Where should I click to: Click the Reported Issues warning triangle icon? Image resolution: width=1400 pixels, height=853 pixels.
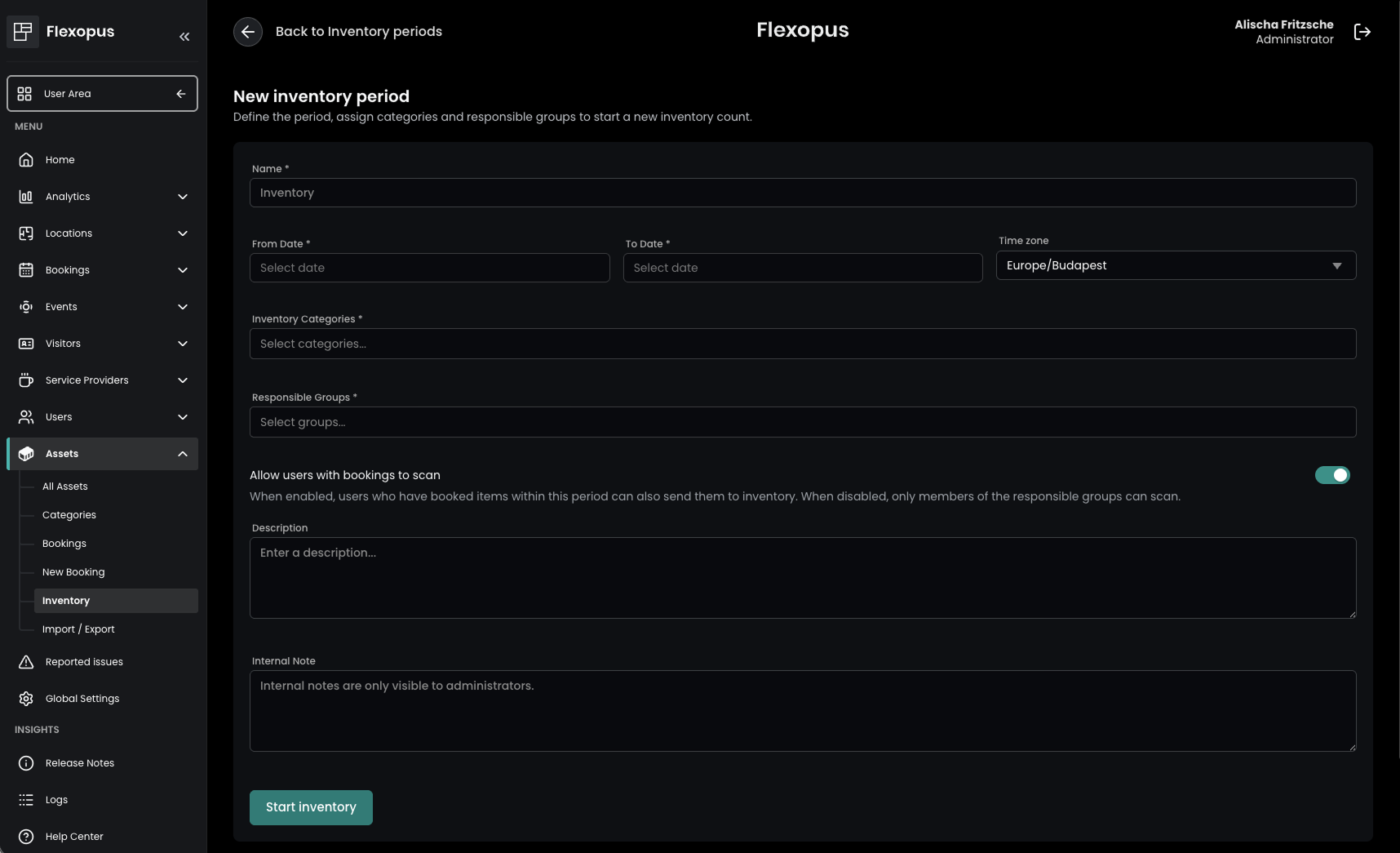pyautogui.click(x=26, y=662)
